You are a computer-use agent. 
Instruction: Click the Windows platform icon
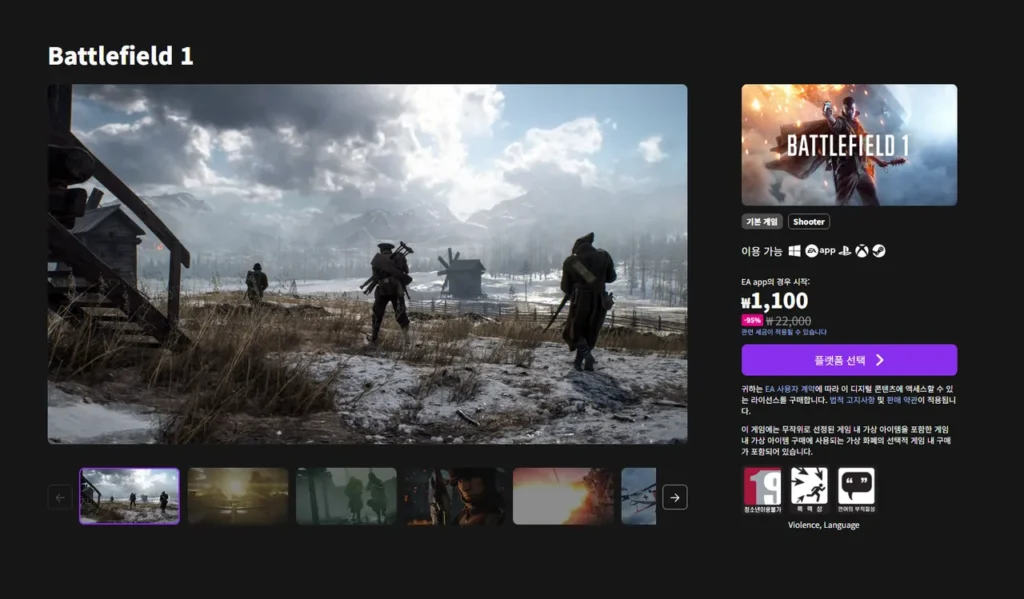coord(795,251)
